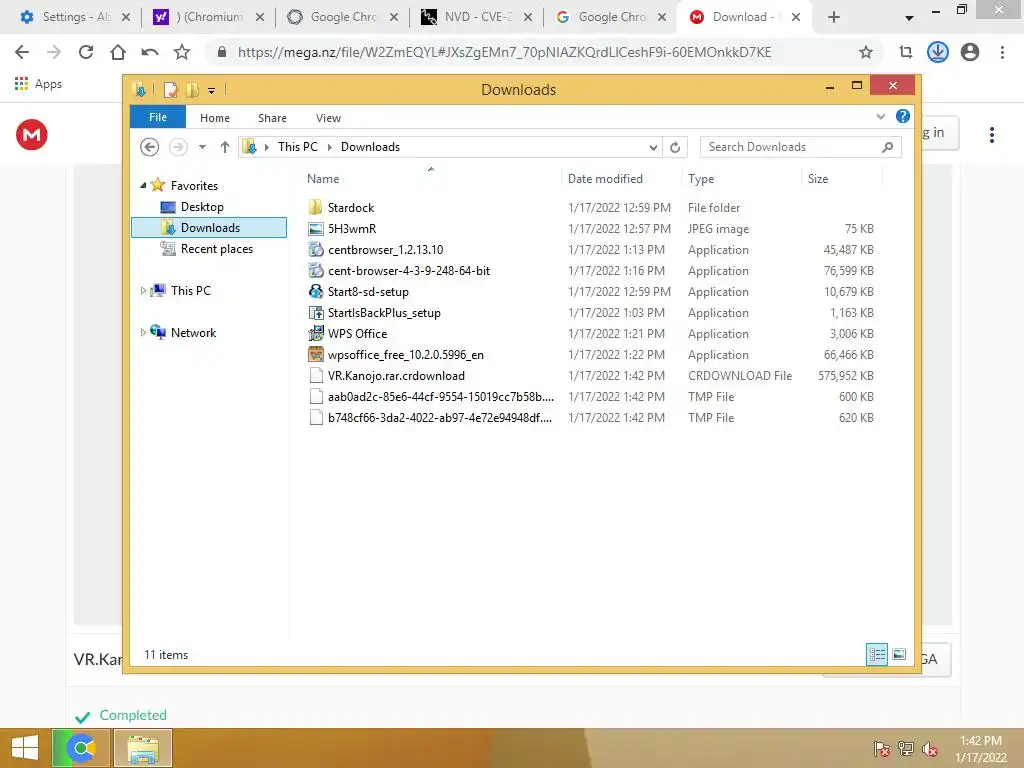
Task: Open address bar history dropdown
Action: 653,148
